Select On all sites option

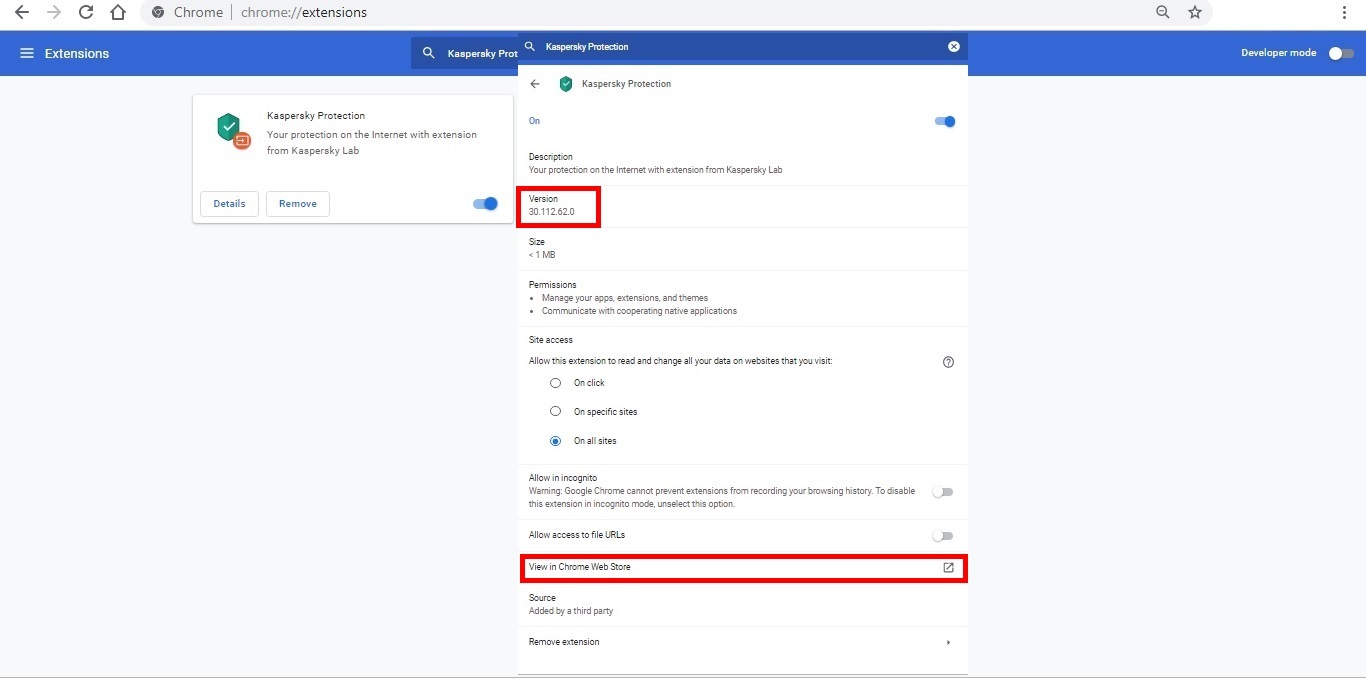click(556, 441)
